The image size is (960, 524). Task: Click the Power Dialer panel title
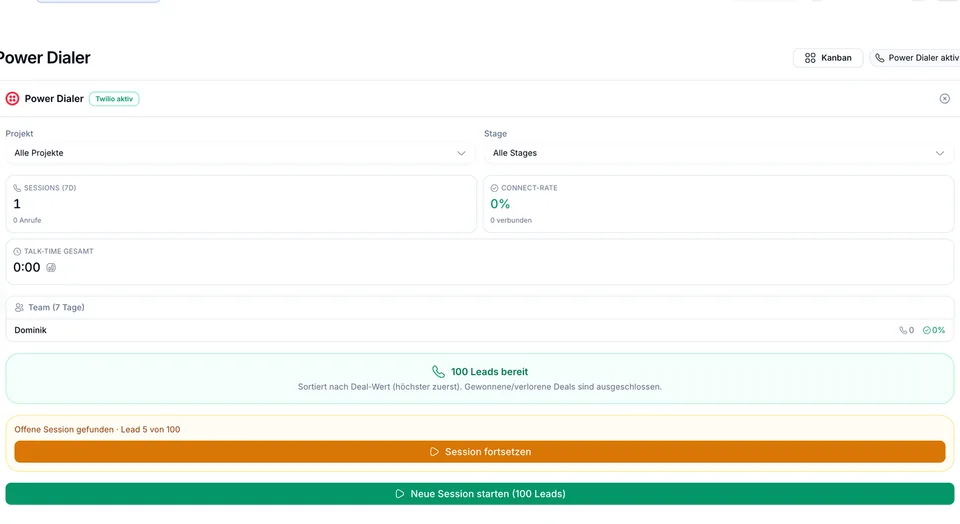tap(54, 99)
